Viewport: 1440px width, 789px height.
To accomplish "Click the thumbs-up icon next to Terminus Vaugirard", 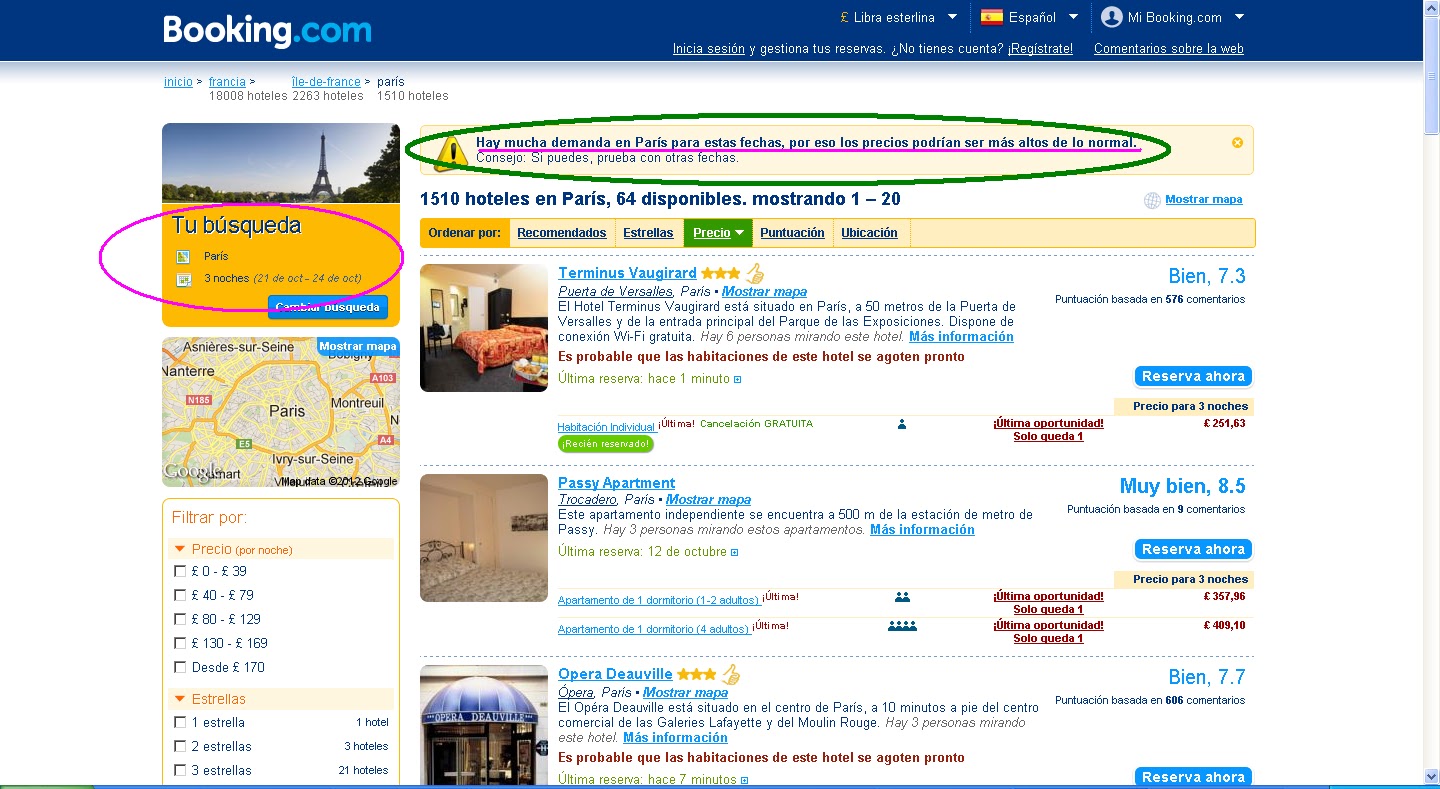I will pos(755,273).
